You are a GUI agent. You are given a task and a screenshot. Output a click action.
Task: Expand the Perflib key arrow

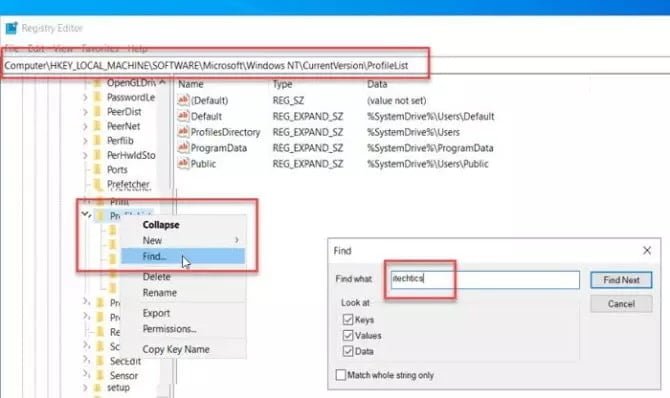[85, 141]
